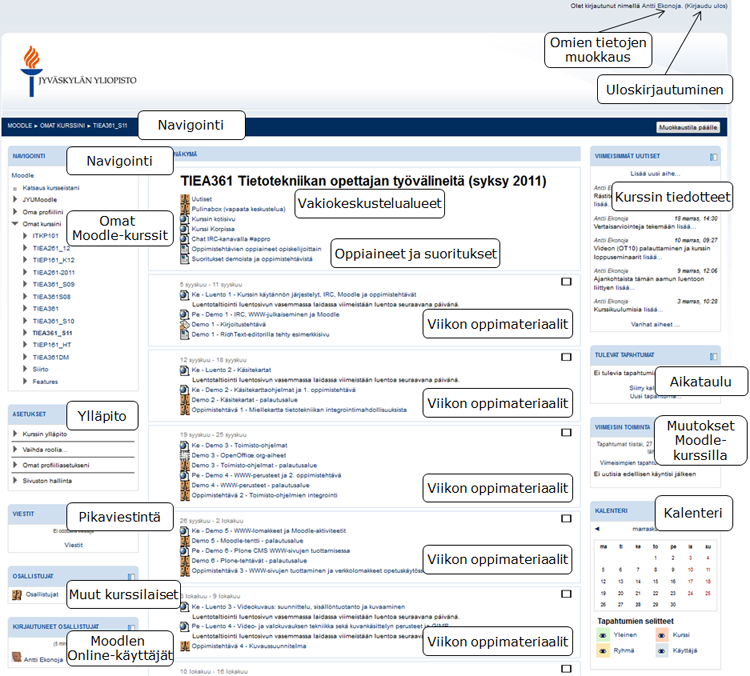Expand the Vaihda roolia... arrow

point(15,449)
